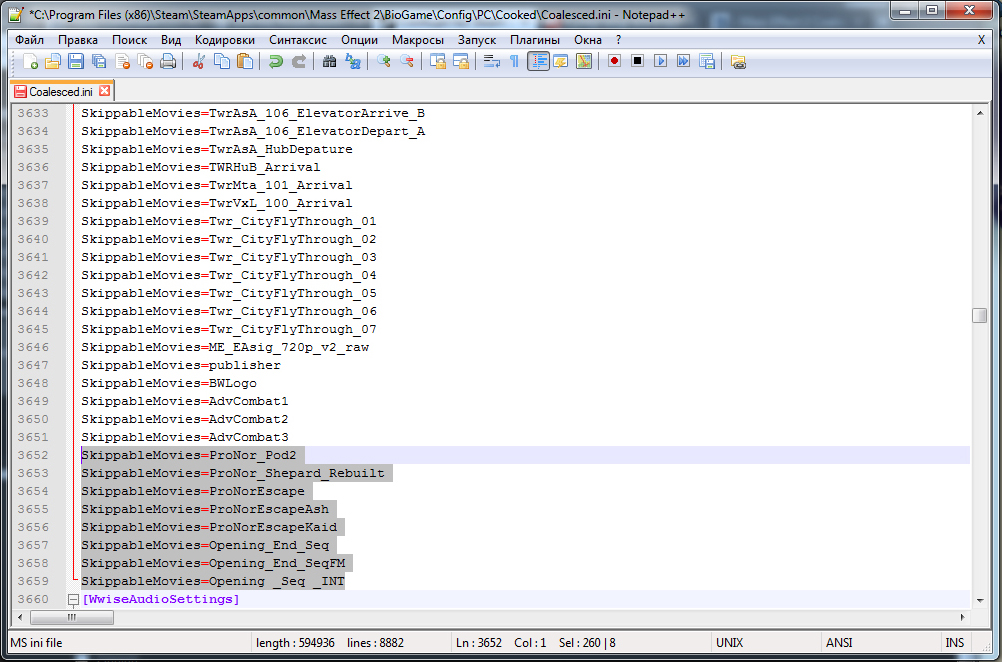Toggle Word Wrap toolbar icon

(x=491, y=61)
